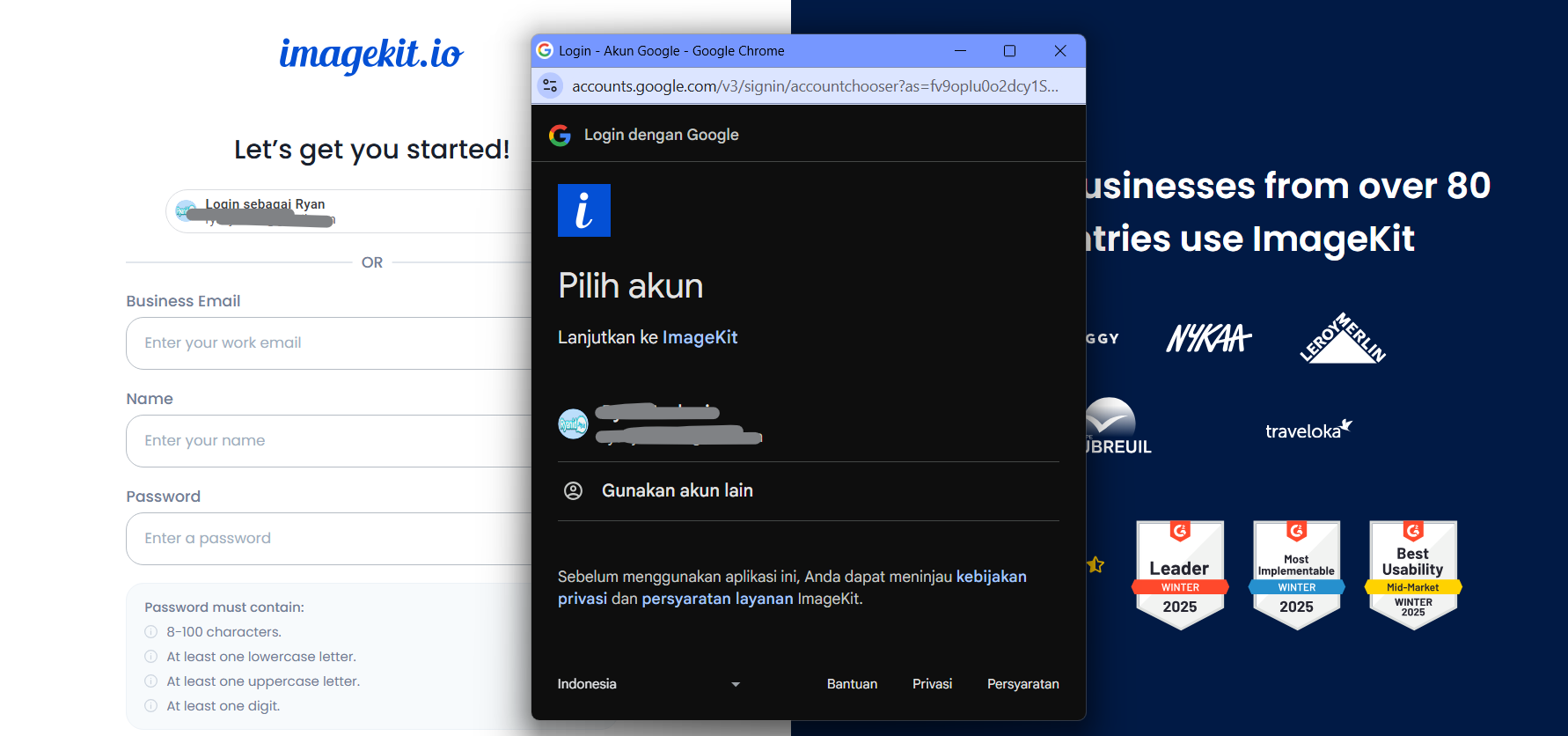Click the 'Password must contain:' text

224,607
